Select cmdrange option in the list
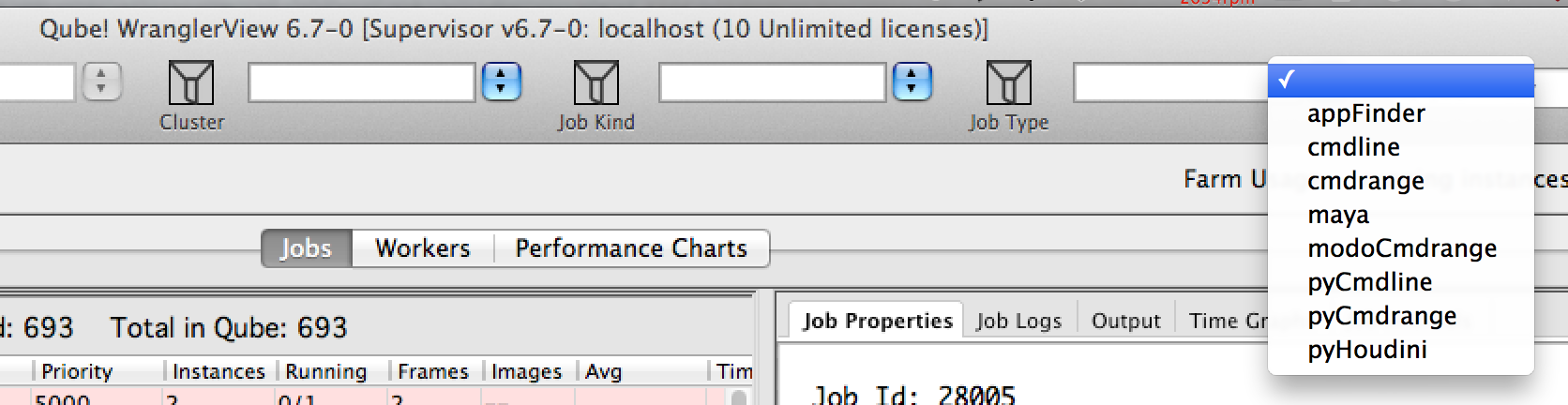 click(x=1365, y=181)
